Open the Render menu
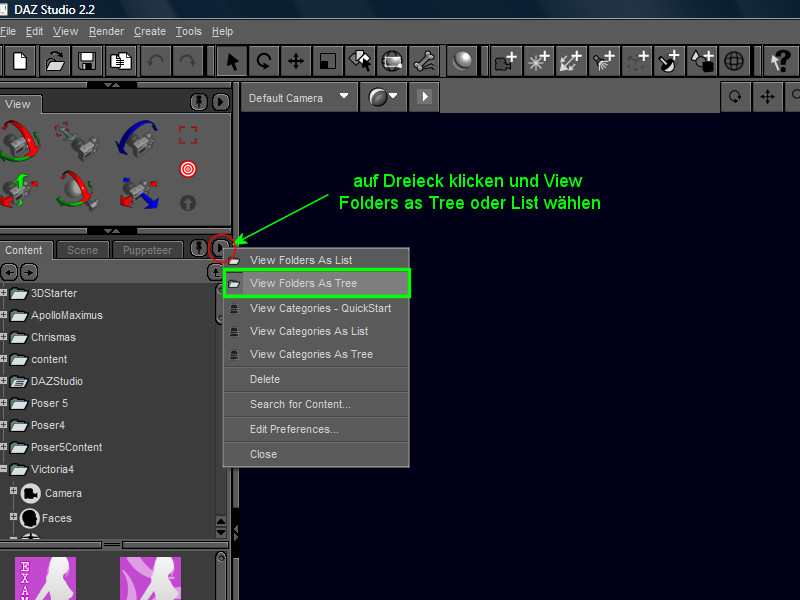The image size is (800, 600). click(x=106, y=31)
